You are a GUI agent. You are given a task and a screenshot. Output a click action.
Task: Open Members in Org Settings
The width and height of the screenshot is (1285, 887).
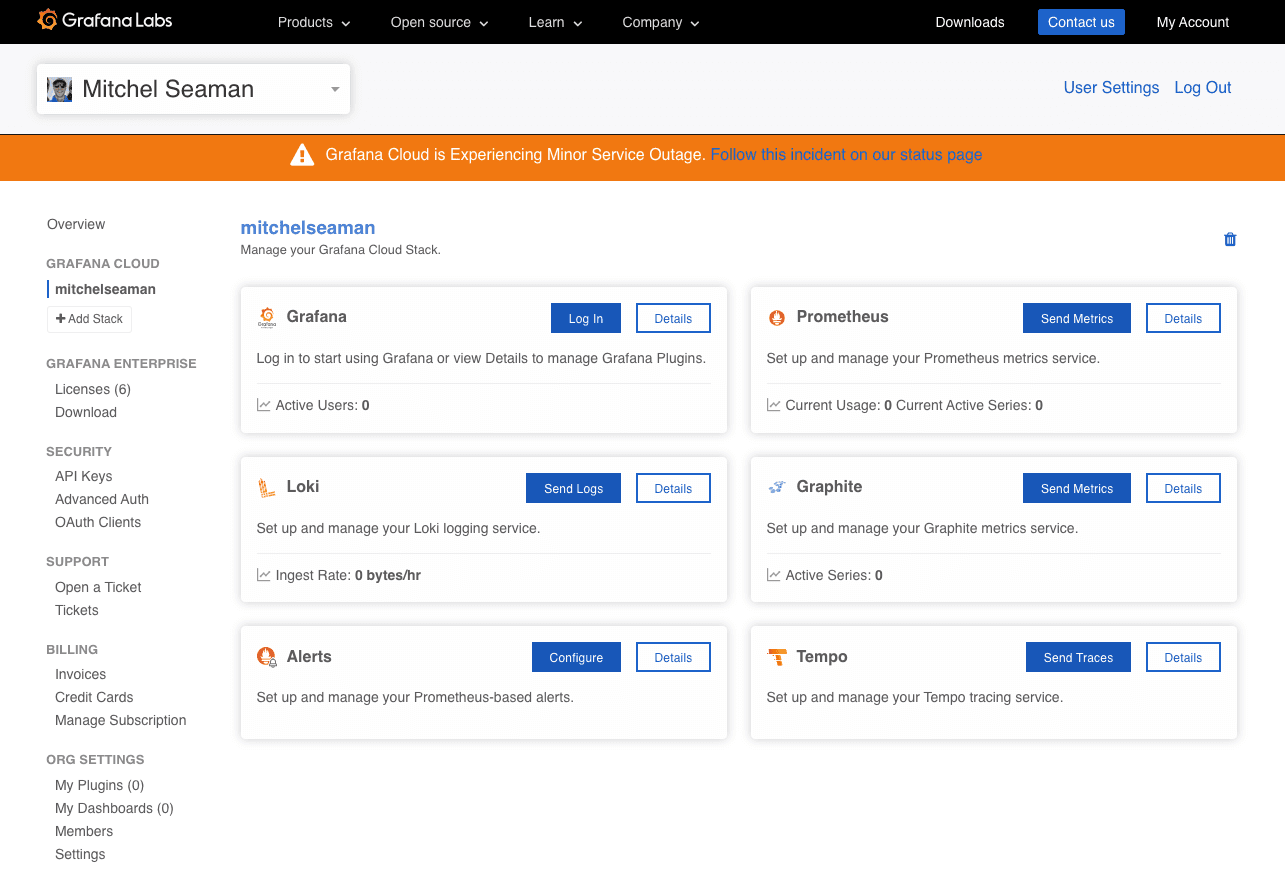(84, 831)
